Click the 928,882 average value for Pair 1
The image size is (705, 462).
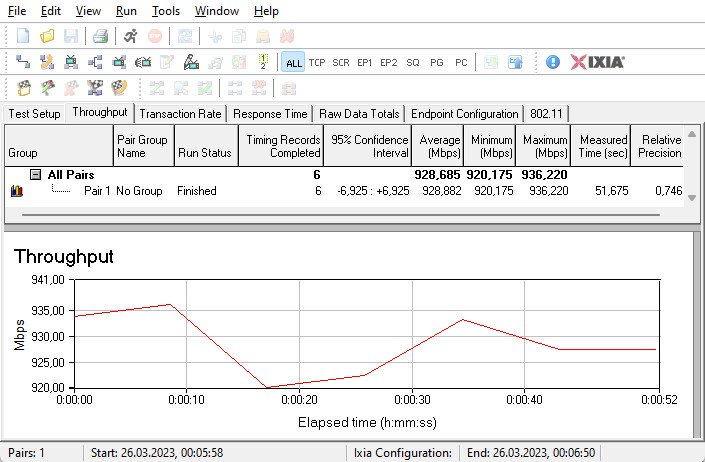pos(442,191)
